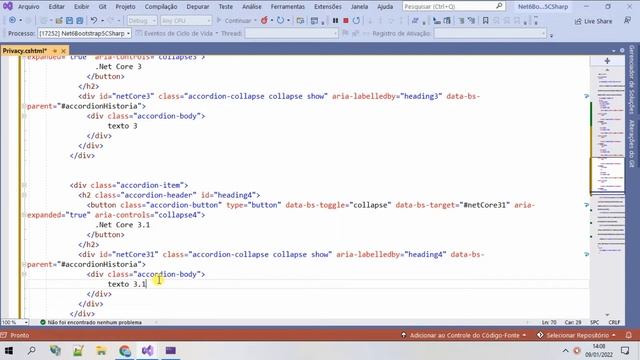This screenshot has width=640, height=360.
Task: Save the current file with the disk icon
Action: pos(69,20)
